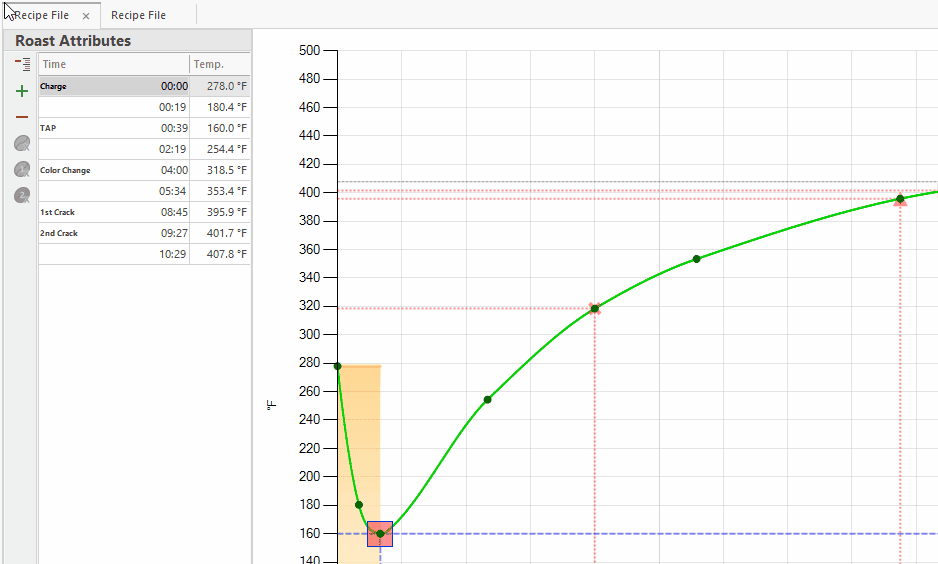The image size is (938, 564).
Task: Click the 2nd Crack bean icon
Action: (x=22, y=196)
